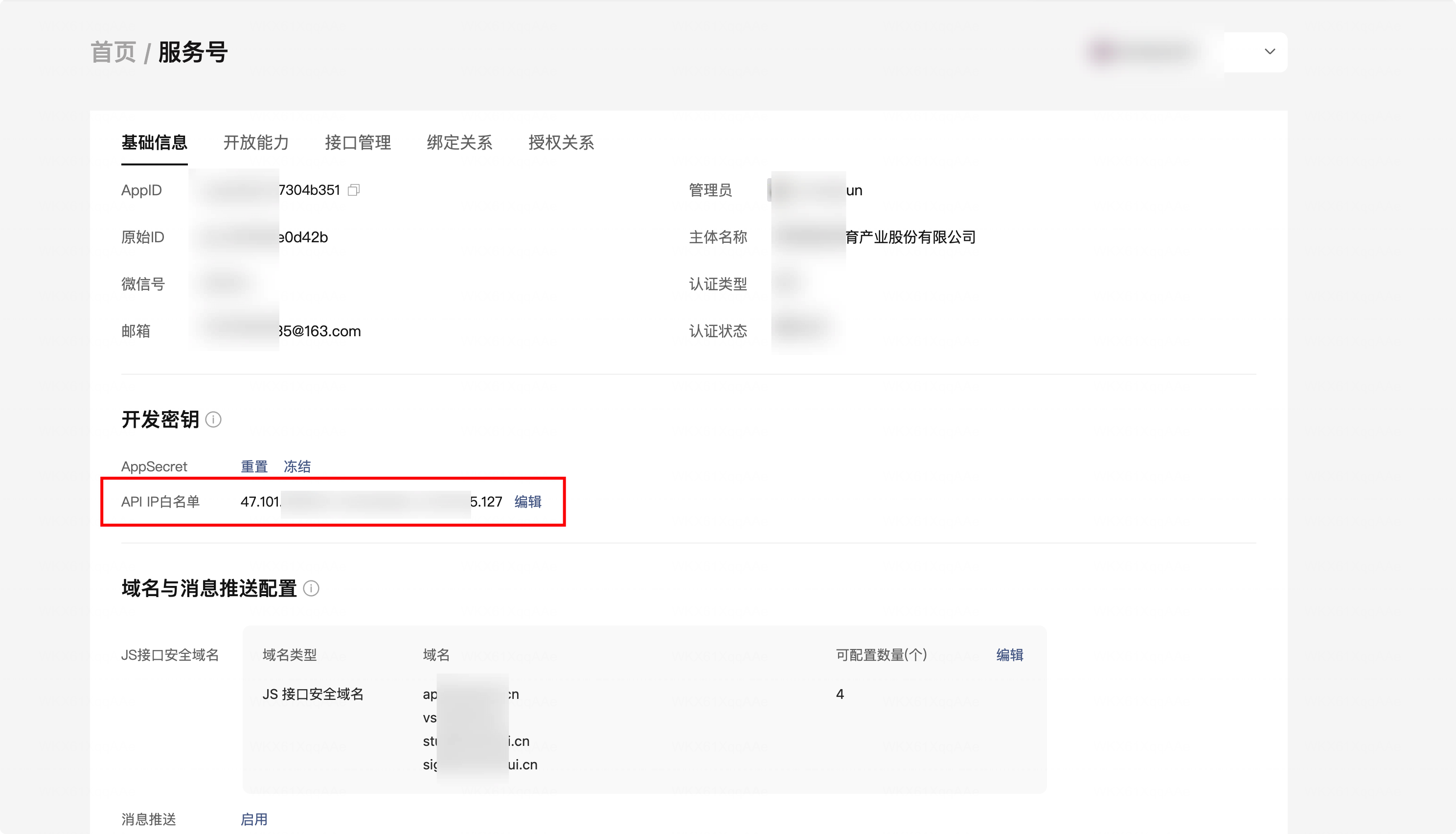Navigate to 首页 in breadcrumb
The image size is (1456, 834).
114,52
